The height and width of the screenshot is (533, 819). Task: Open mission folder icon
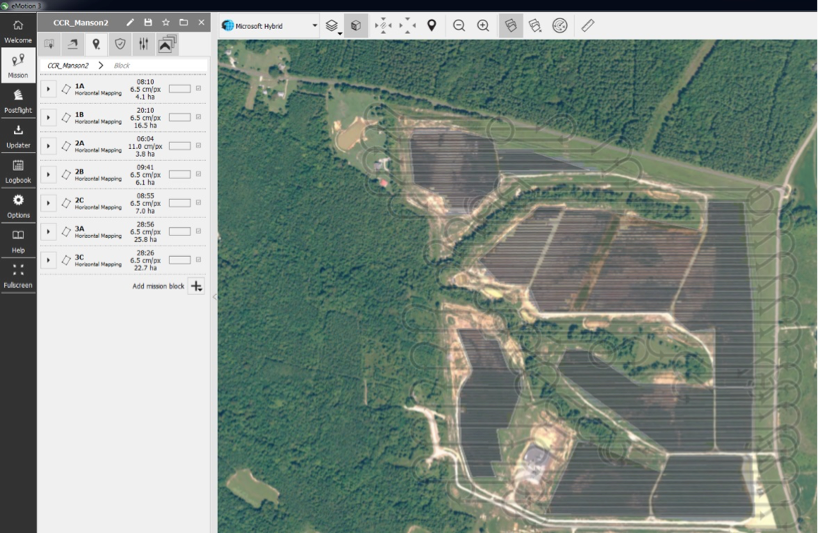pos(183,22)
